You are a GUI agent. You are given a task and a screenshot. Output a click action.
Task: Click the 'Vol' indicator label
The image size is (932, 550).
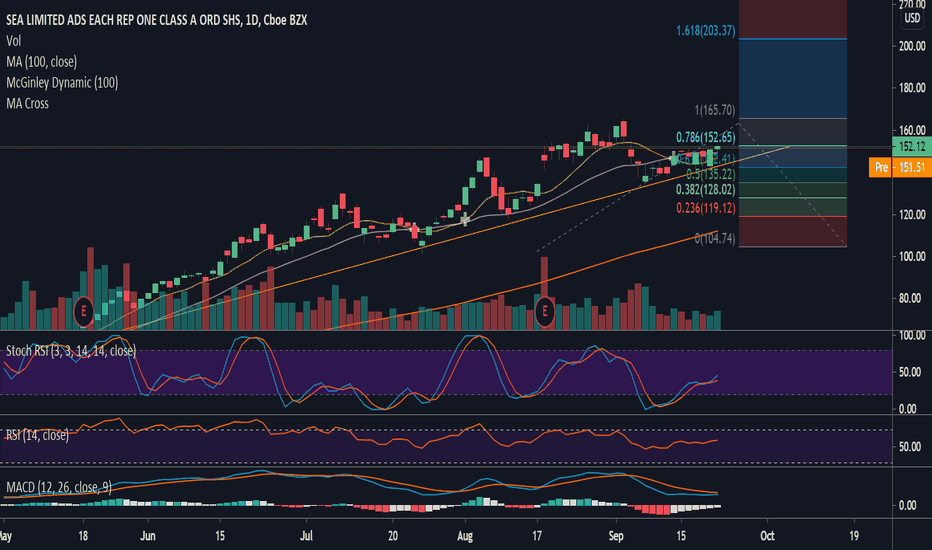(x=14, y=41)
